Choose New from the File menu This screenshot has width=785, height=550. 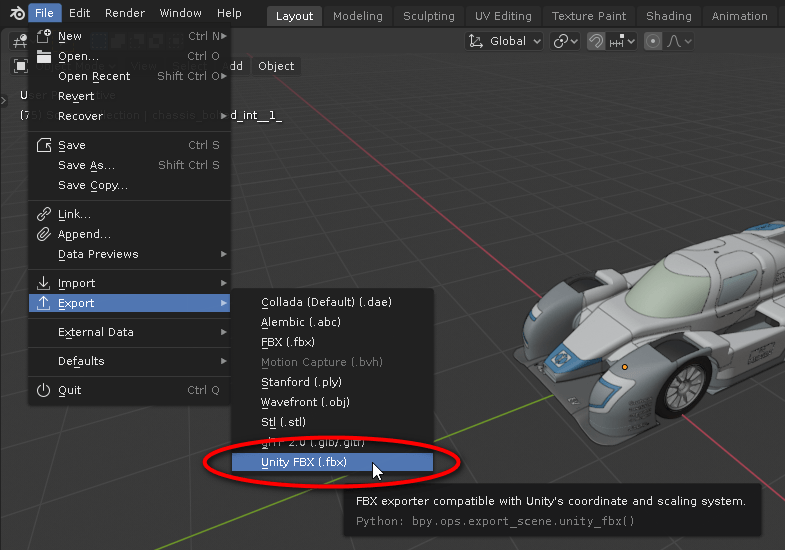tap(130, 36)
